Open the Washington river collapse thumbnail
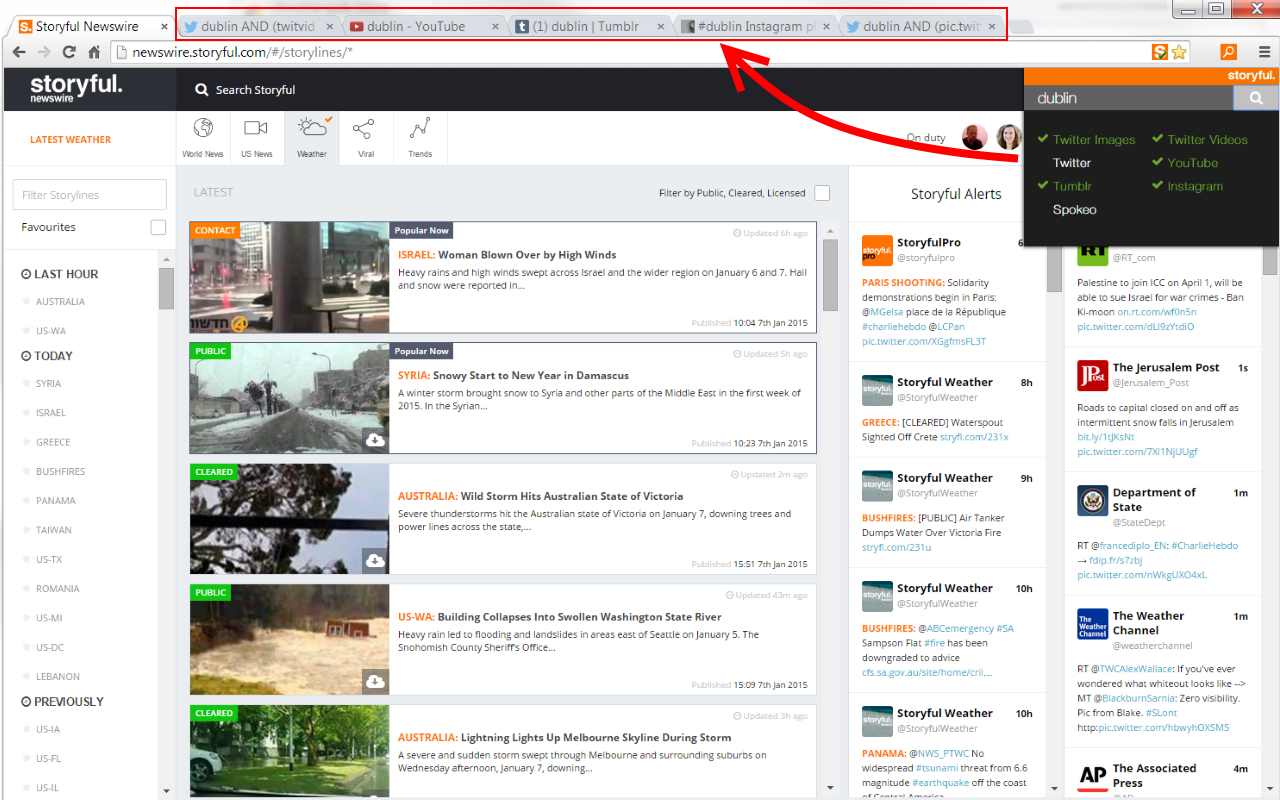1280x800 pixels. click(x=289, y=640)
